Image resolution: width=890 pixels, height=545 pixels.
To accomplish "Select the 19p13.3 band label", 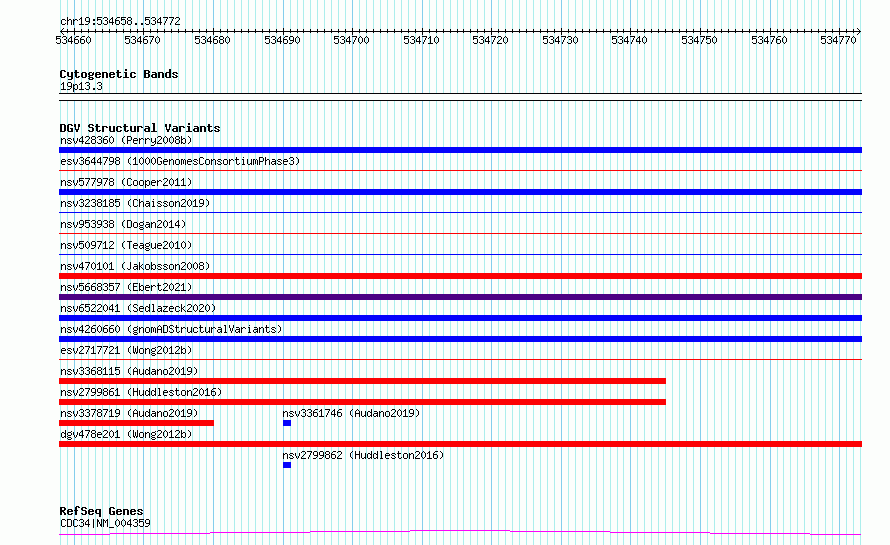I will coord(81,86).
